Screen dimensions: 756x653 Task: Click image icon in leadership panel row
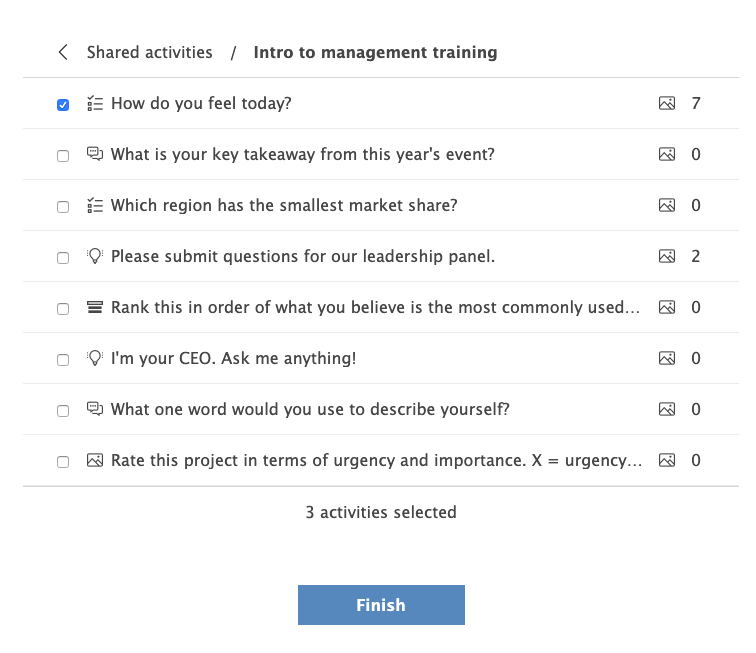667,256
